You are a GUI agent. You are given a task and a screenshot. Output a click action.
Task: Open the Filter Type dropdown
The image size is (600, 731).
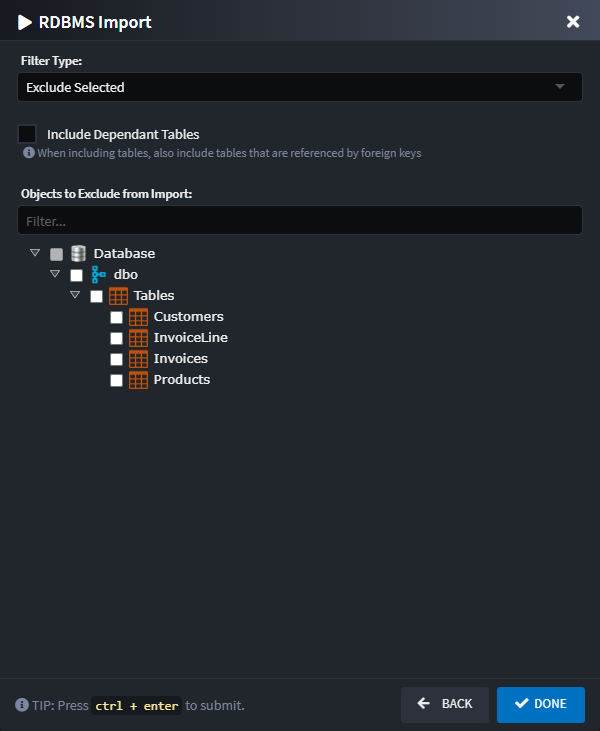pyautogui.click(x=299, y=87)
